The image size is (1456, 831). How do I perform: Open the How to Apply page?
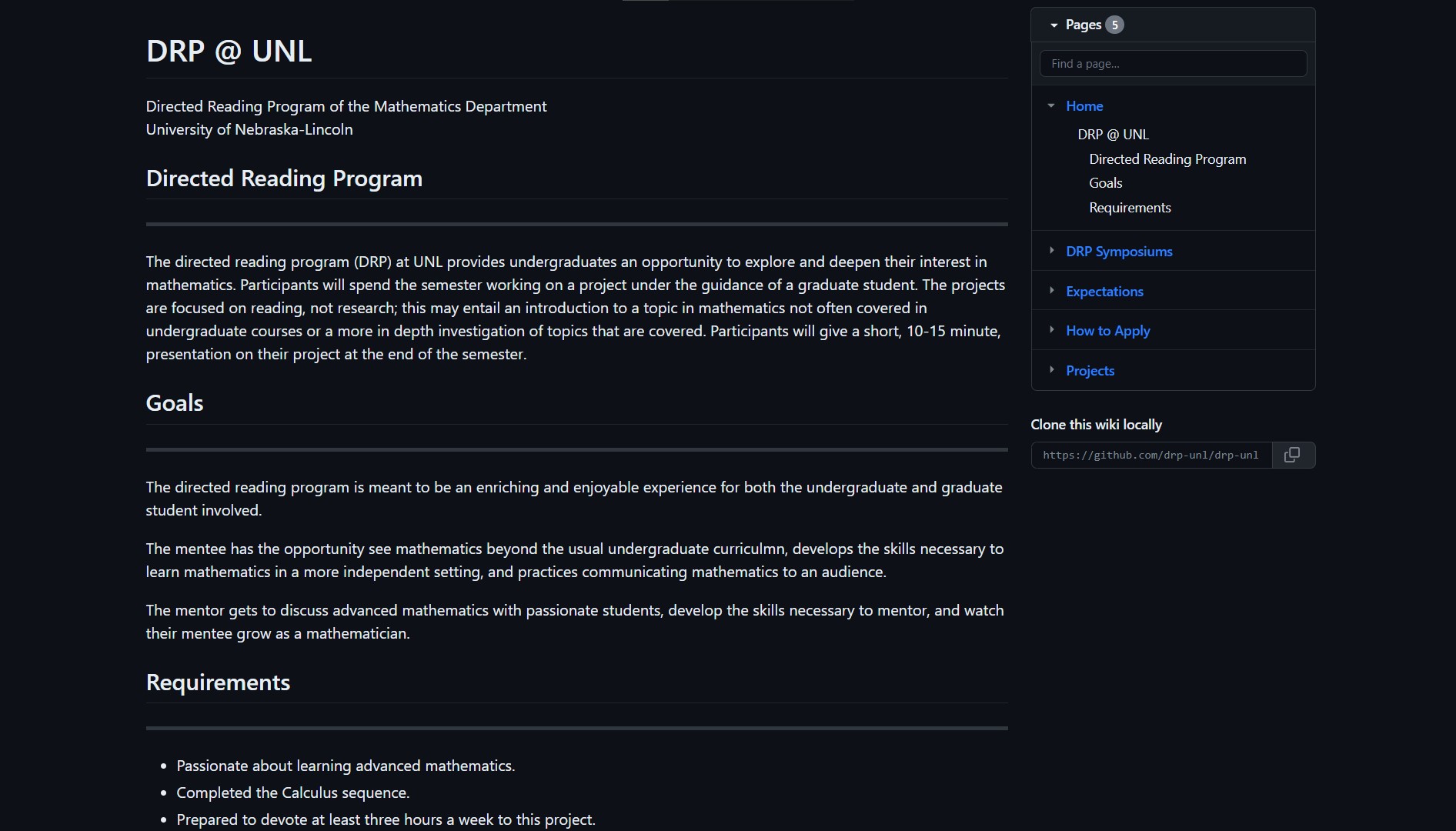pos(1107,331)
